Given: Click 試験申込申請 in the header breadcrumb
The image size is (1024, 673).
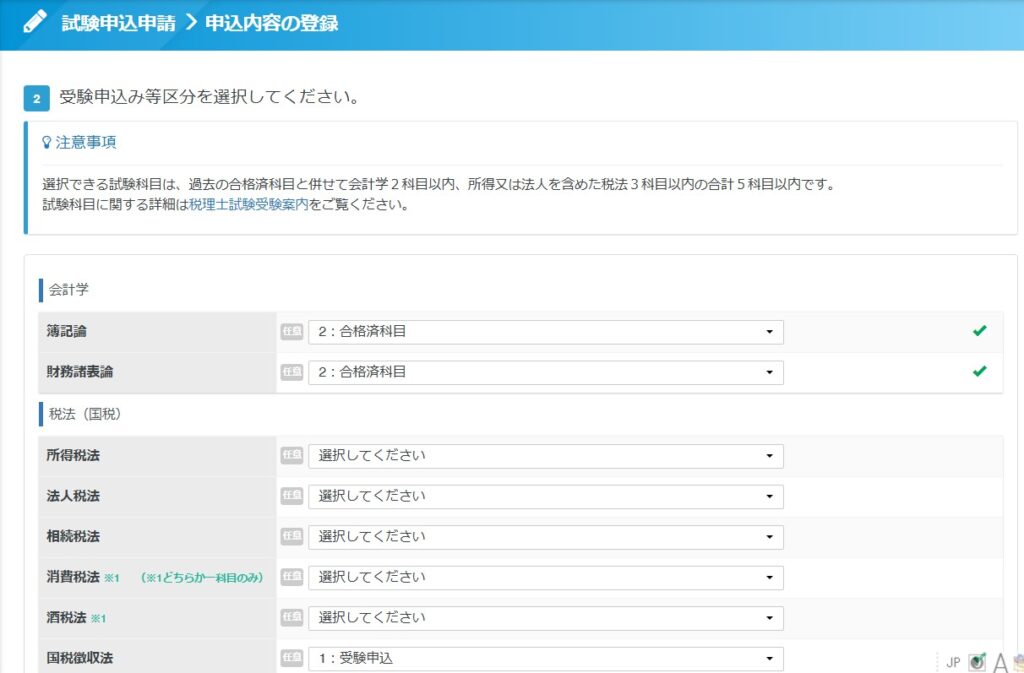Looking at the screenshot, I should [118, 23].
